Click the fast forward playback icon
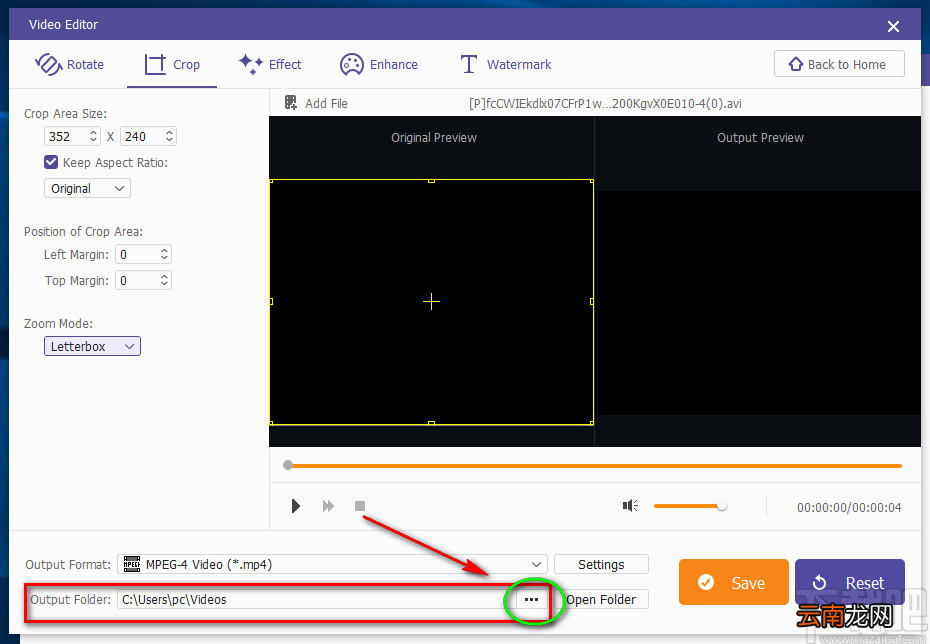 (328, 506)
